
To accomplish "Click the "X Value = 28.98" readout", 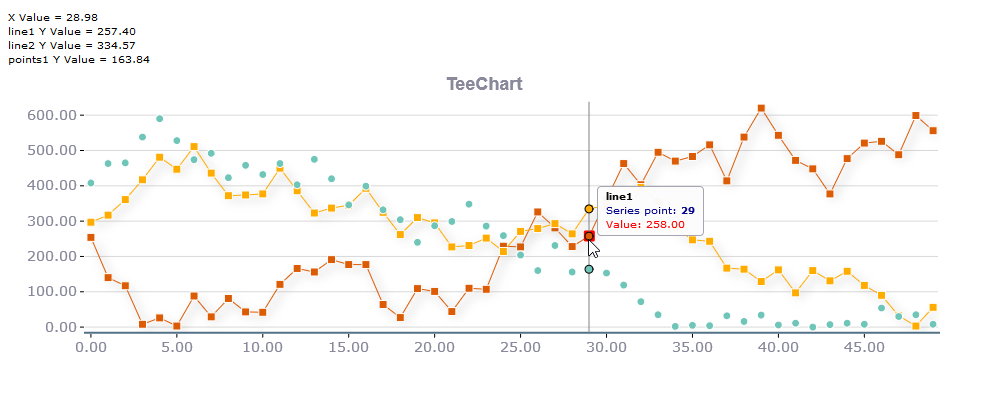I will pyautogui.click(x=53, y=17).
